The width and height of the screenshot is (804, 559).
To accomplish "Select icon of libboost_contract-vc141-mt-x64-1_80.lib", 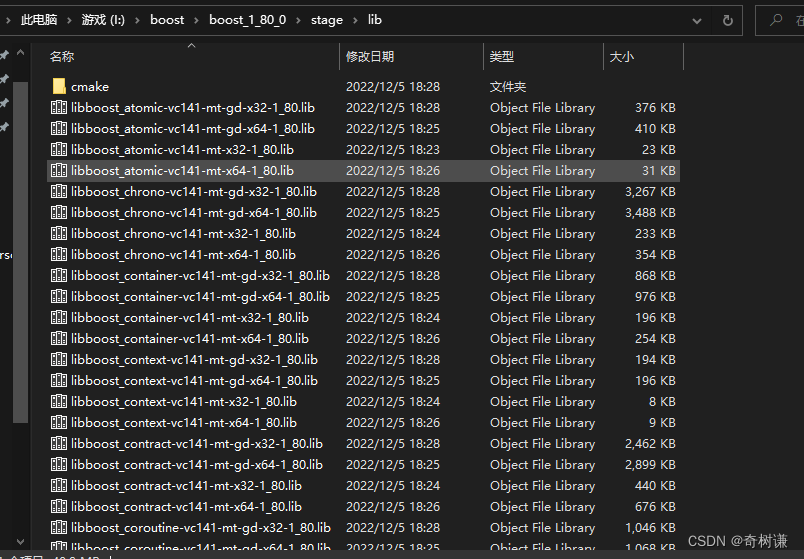I will point(59,507).
